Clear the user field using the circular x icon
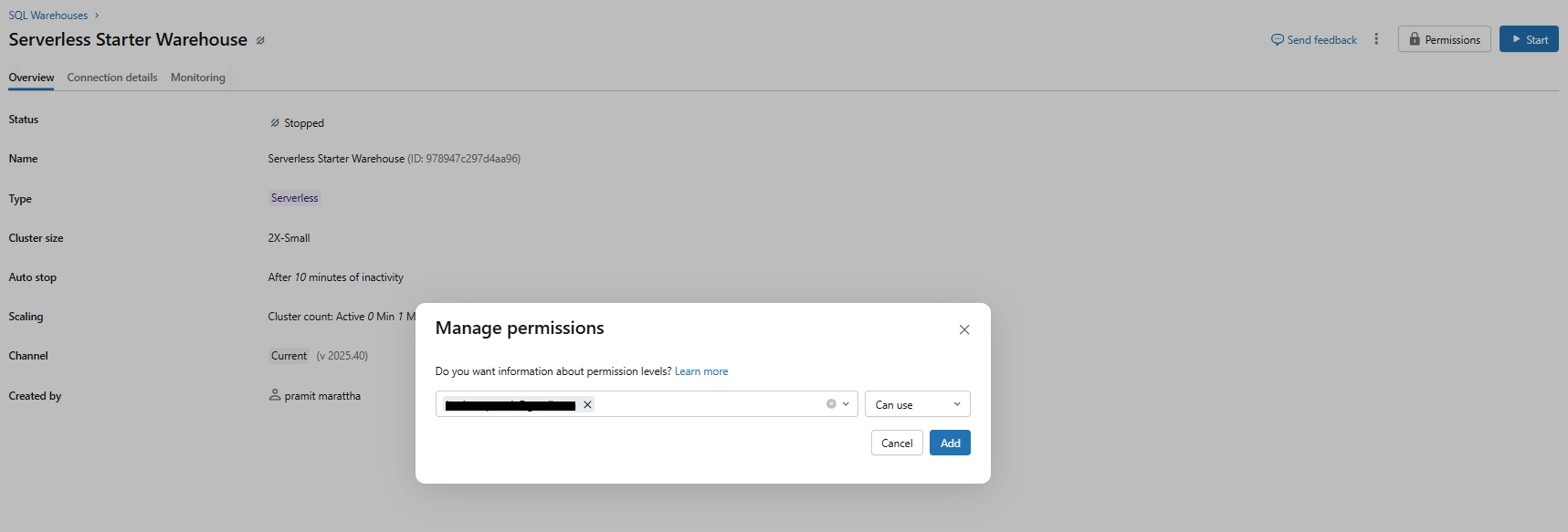Viewport: 1568px width, 532px height. [831, 403]
